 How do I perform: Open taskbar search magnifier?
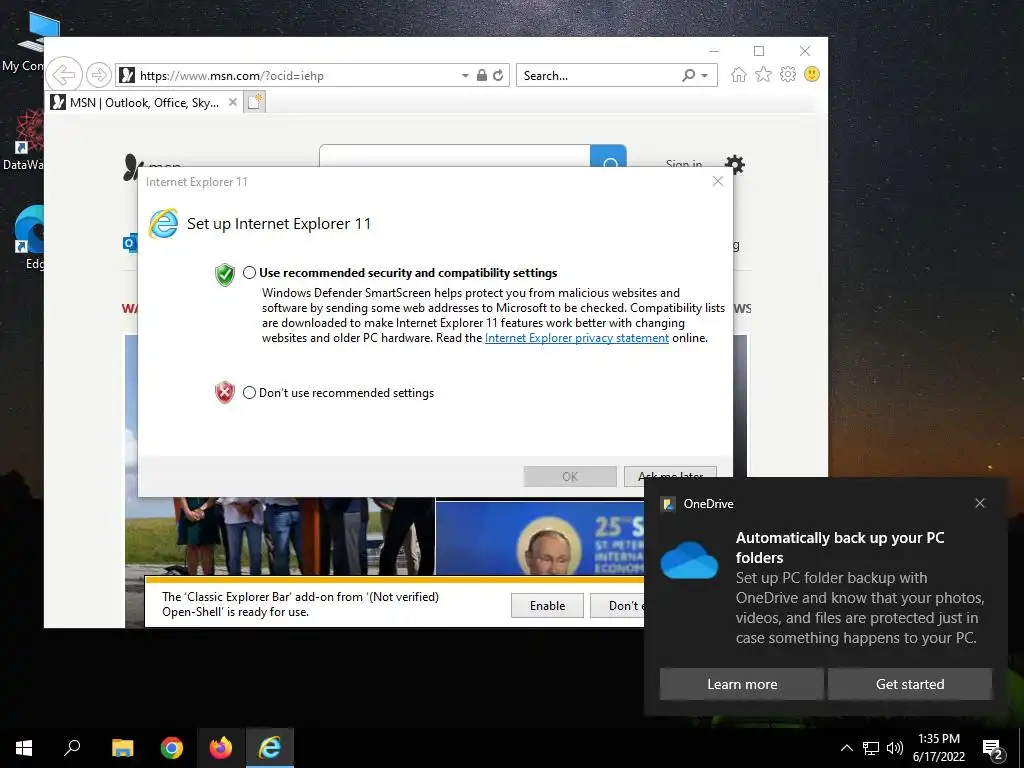tap(72, 748)
